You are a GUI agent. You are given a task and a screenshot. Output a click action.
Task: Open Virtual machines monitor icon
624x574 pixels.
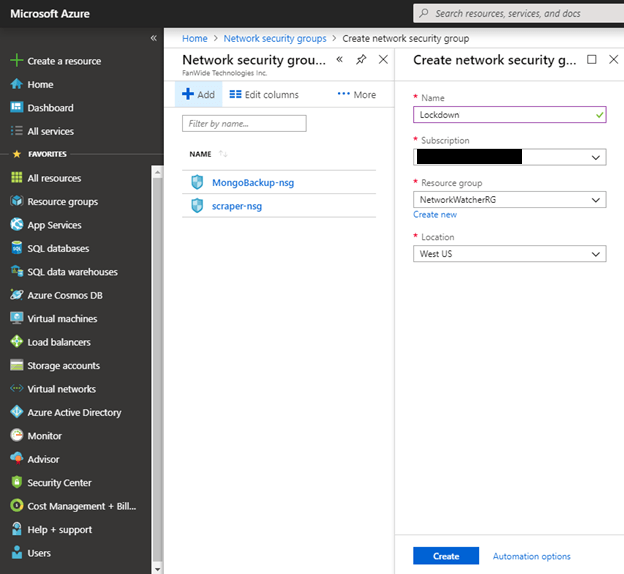click(x=17, y=318)
